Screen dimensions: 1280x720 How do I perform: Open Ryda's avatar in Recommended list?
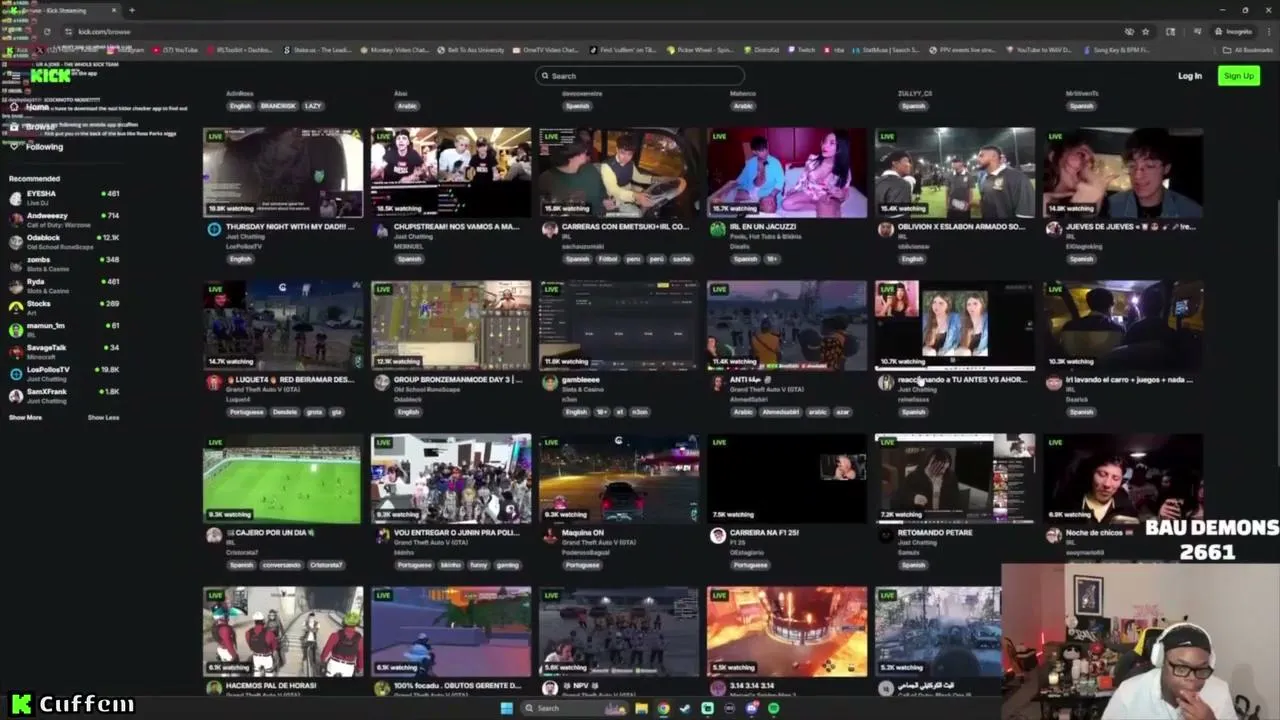[x=15, y=285]
